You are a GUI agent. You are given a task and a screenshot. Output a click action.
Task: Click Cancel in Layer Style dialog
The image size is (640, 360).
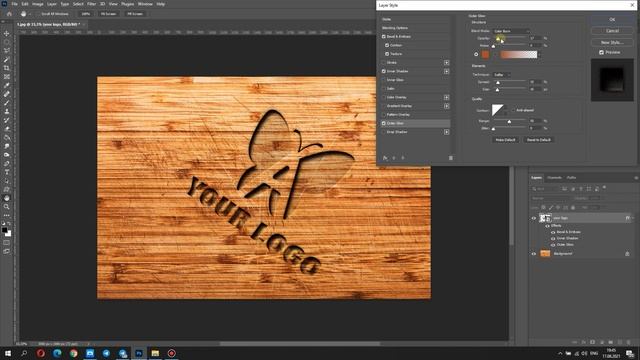[612, 31]
